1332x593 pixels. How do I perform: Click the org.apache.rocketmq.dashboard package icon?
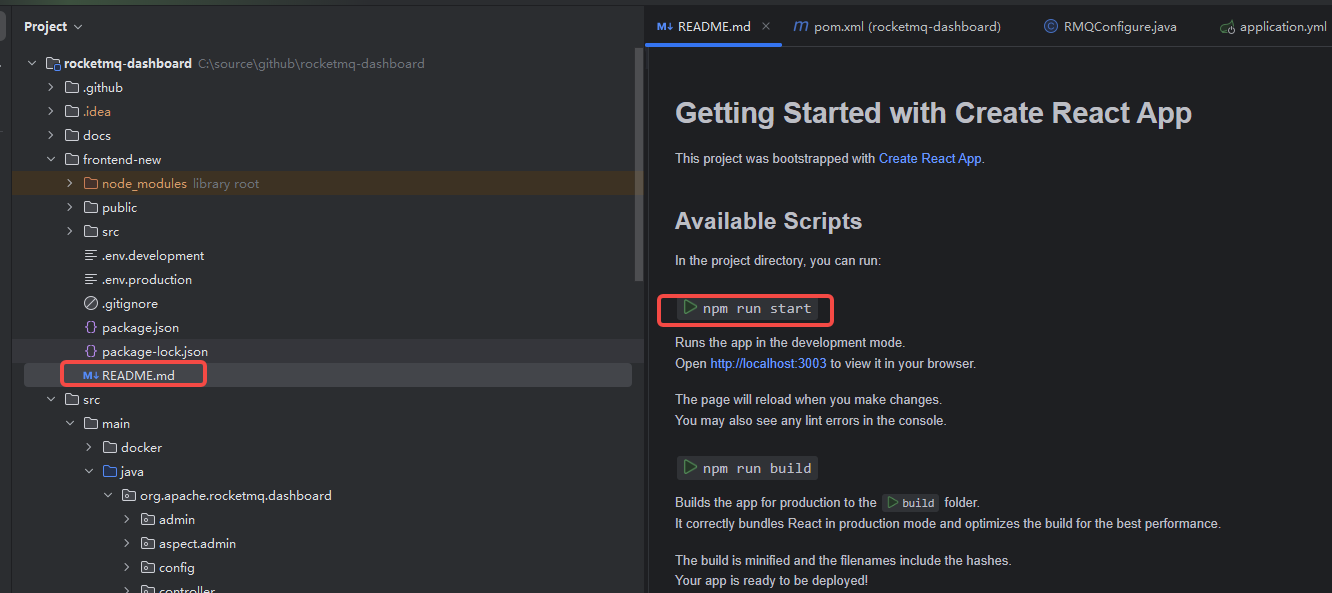(x=129, y=495)
